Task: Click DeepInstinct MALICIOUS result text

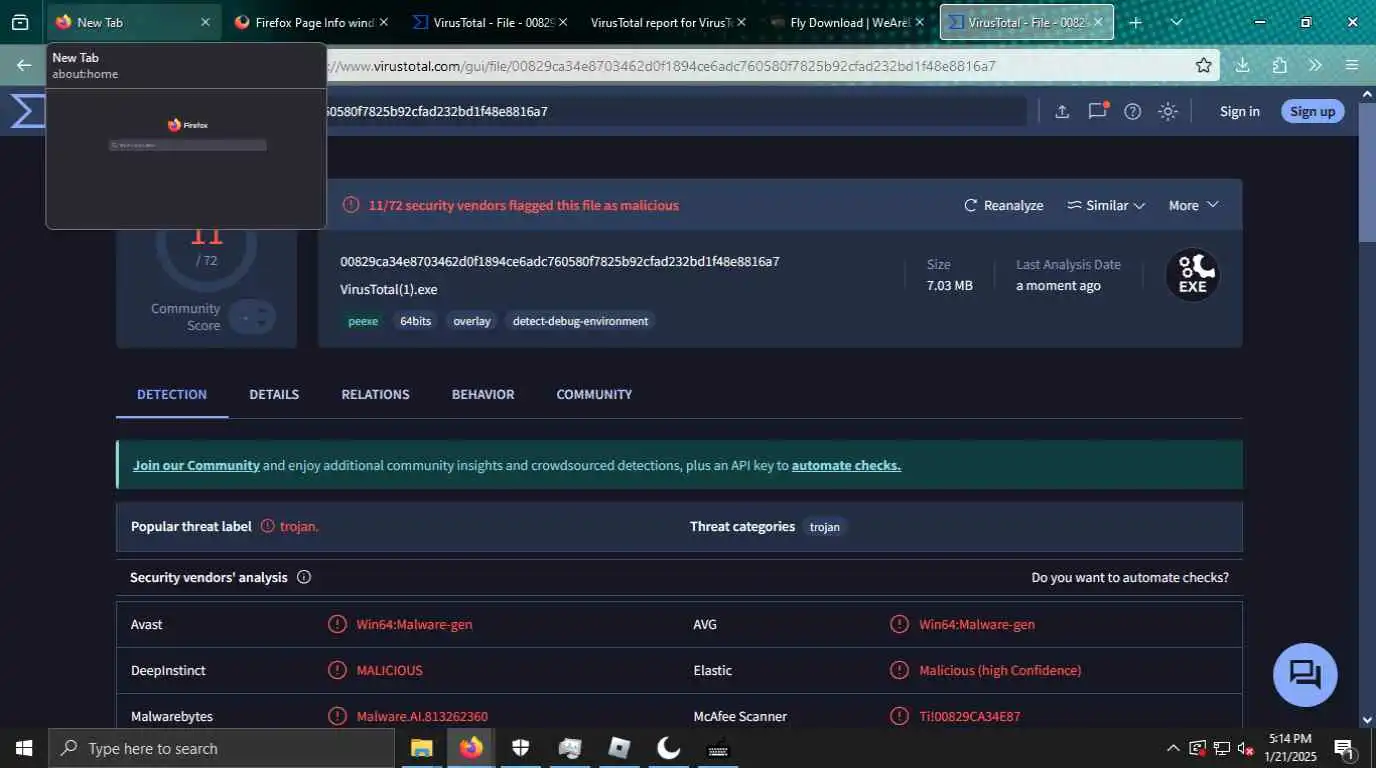Action: click(x=389, y=670)
